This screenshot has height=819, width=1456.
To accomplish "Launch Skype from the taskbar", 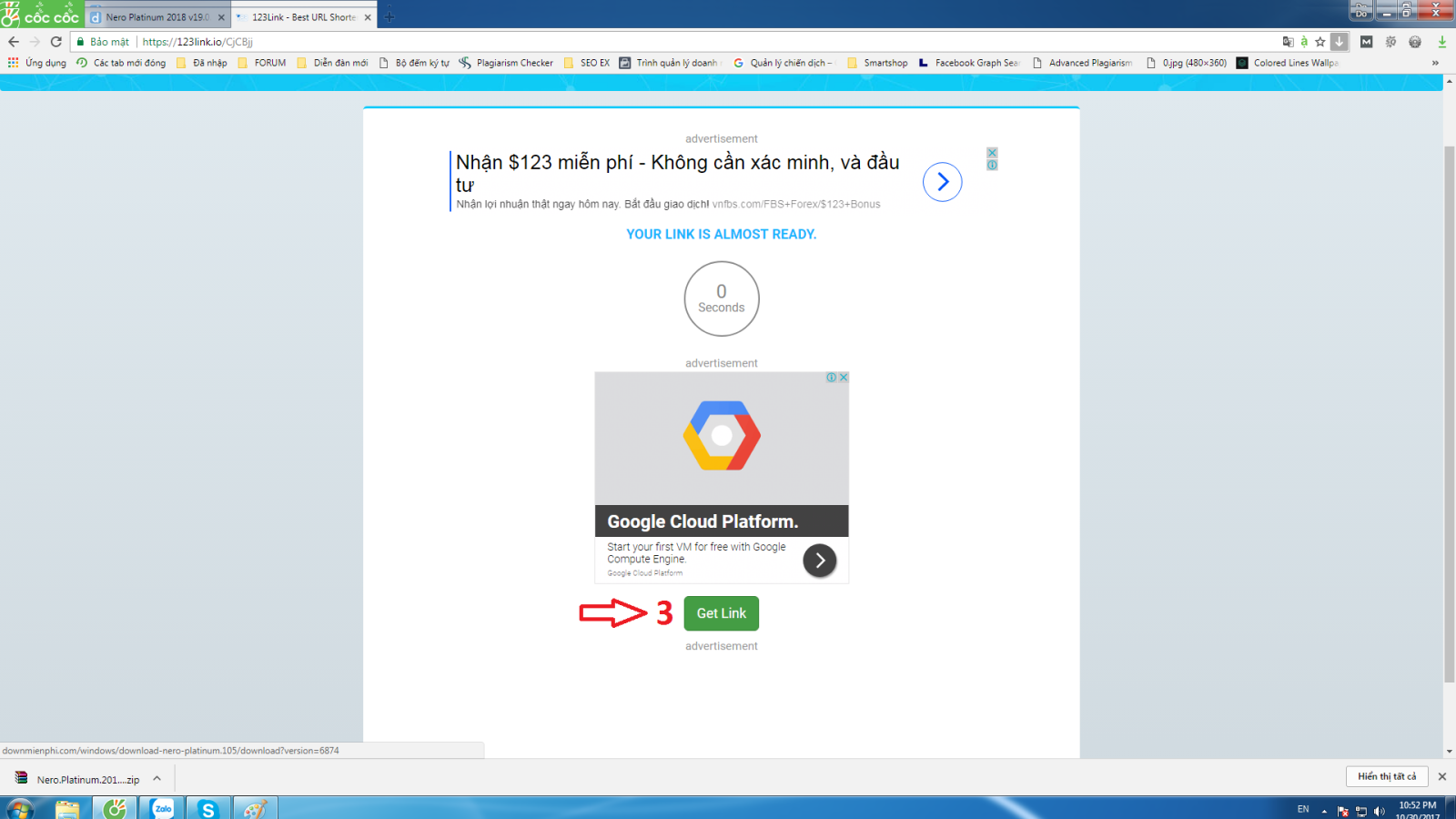I will click(208, 808).
